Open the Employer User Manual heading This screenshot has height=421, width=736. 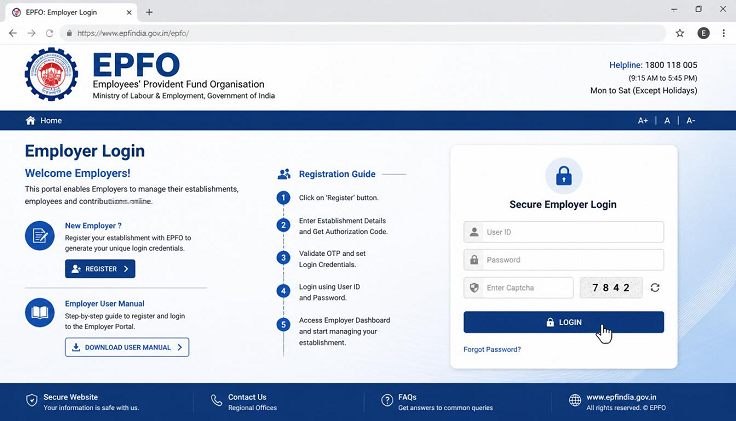click(105, 304)
